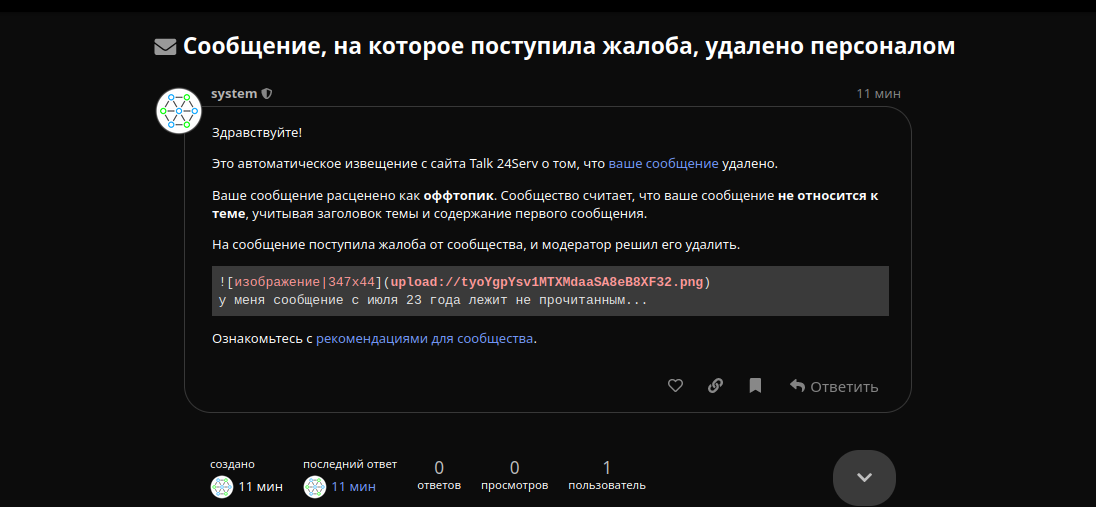Open "рекомендациями для сообщества" guidelines link
The image size is (1096, 507).
[x=424, y=339]
